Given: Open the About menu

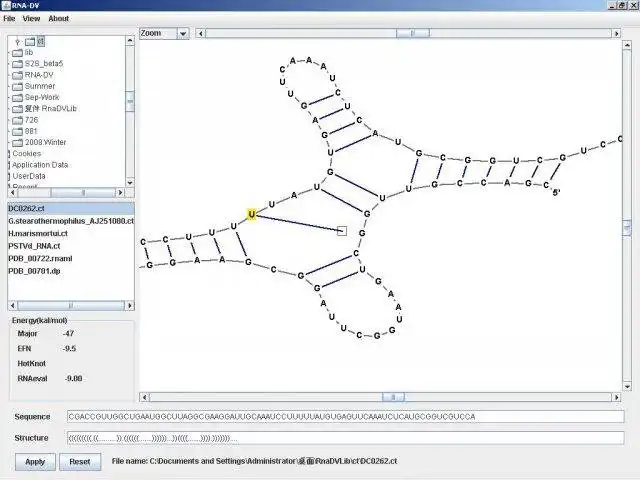Looking at the screenshot, I should (58, 18).
